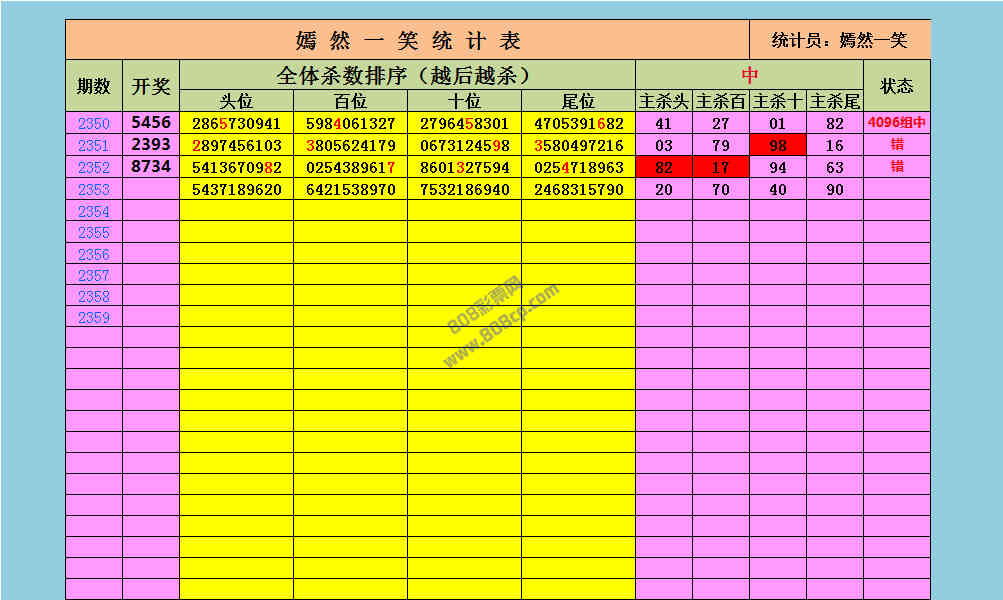The height and width of the screenshot is (600, 1003).
Task: Click the red highlighted cell containing 98
Action: (x=778, y=146)
